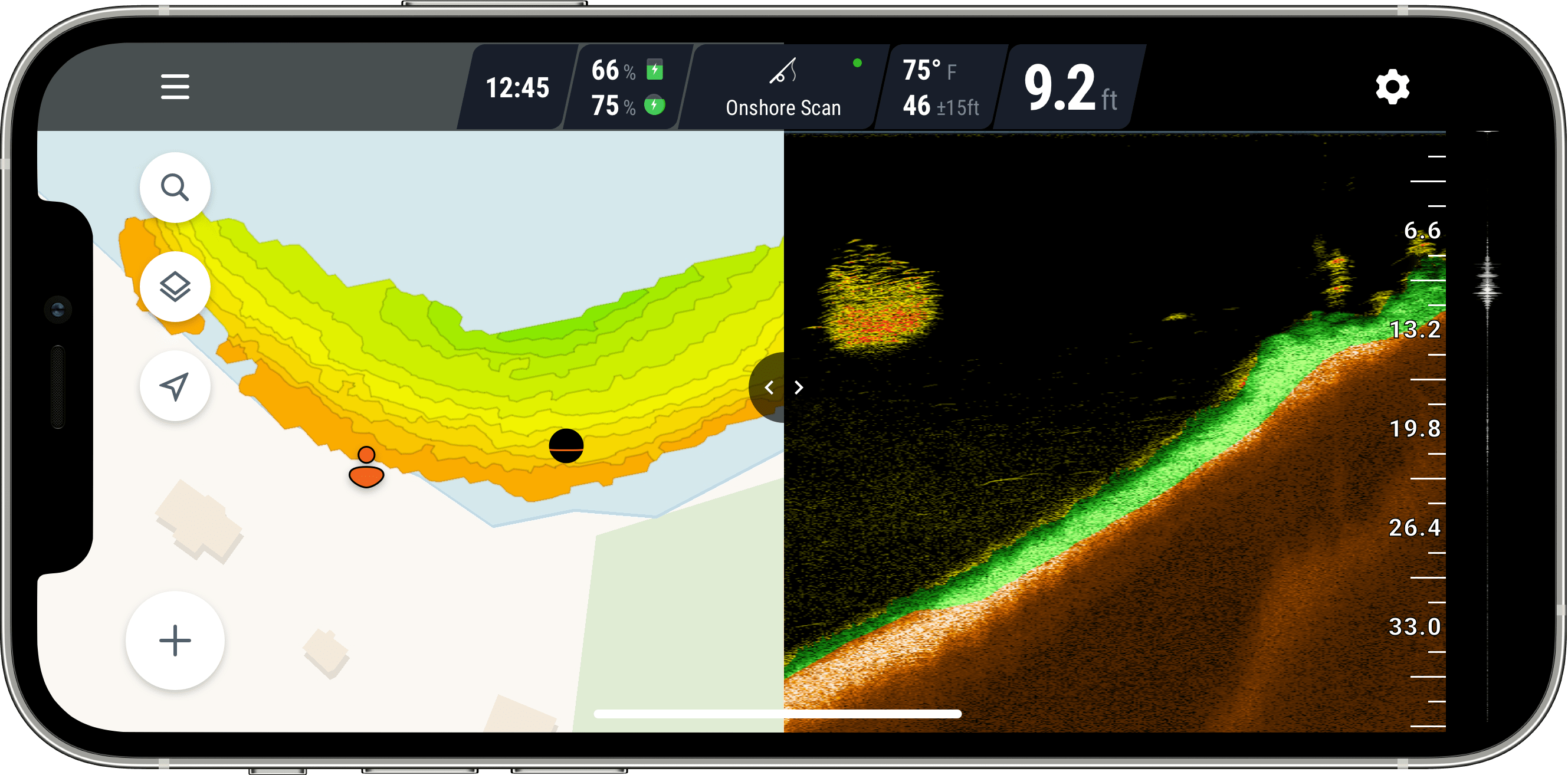
Task: Tap the 9.2 ft depth readout
Action: coord(1070,88)
